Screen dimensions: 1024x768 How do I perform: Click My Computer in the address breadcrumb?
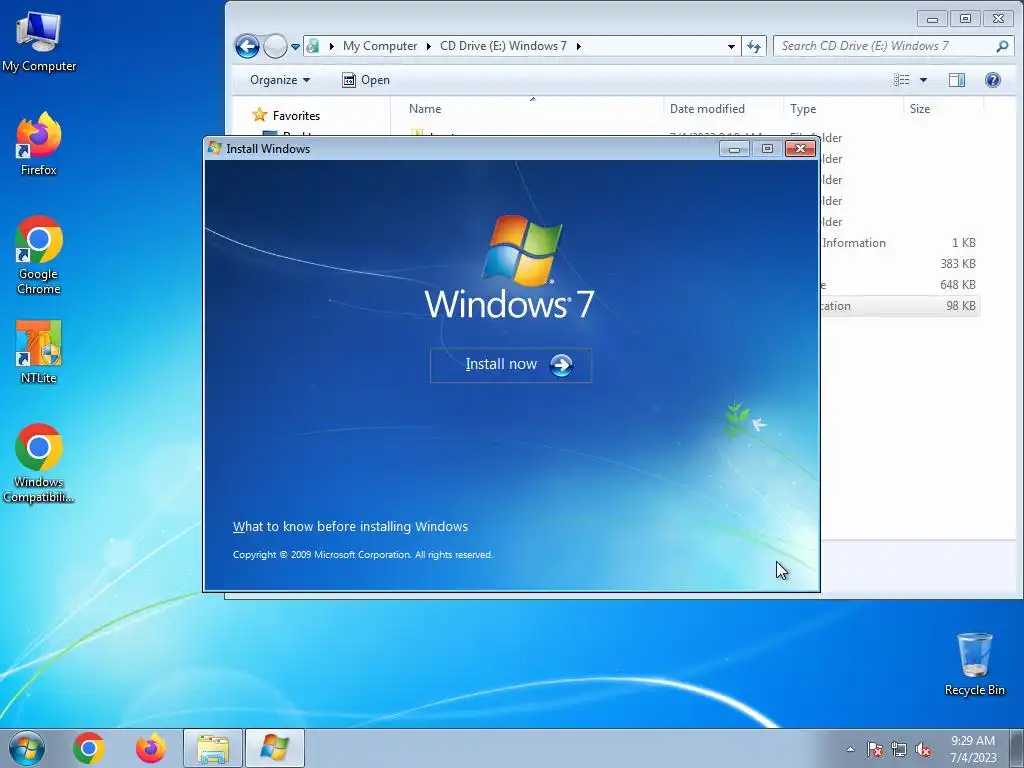[380, 46]
